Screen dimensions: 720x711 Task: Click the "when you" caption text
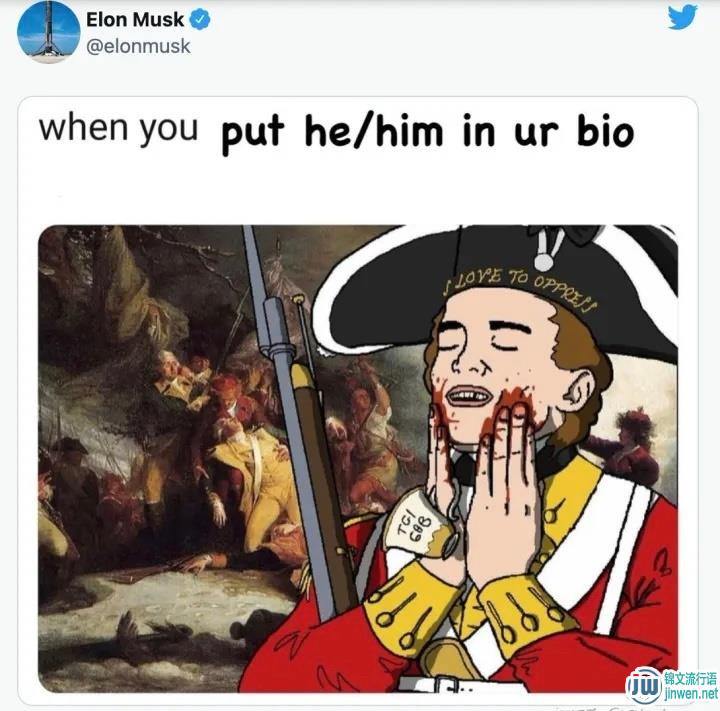click(119, 128)
